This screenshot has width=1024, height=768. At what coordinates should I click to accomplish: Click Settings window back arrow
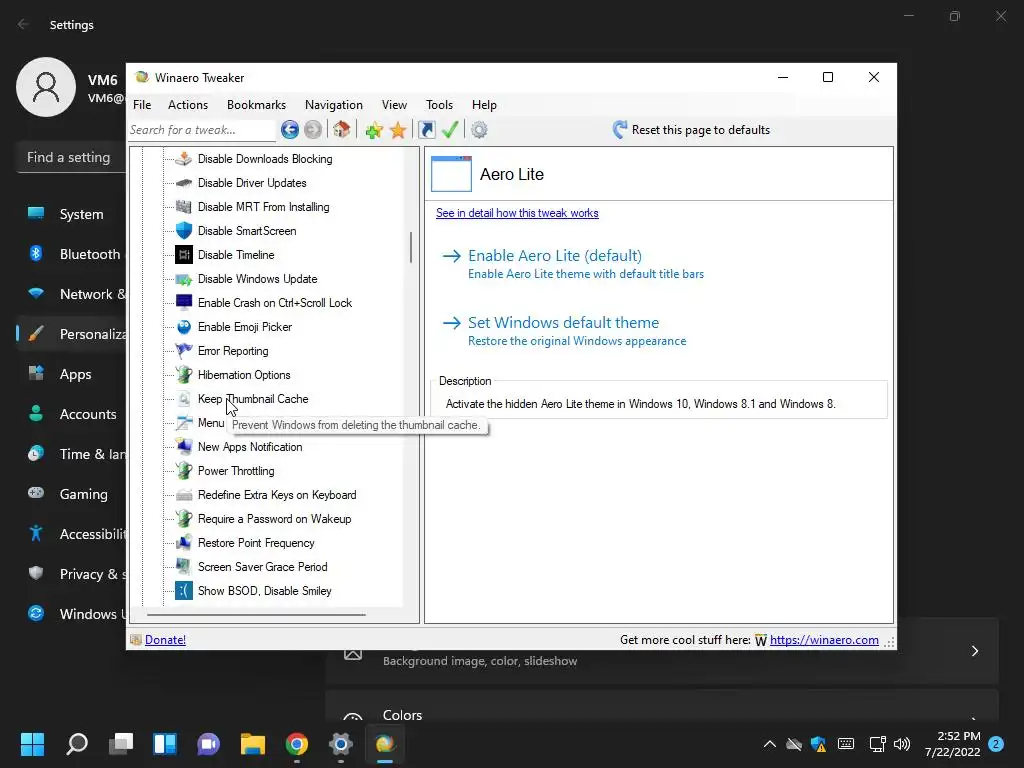[x=24, y=24]
